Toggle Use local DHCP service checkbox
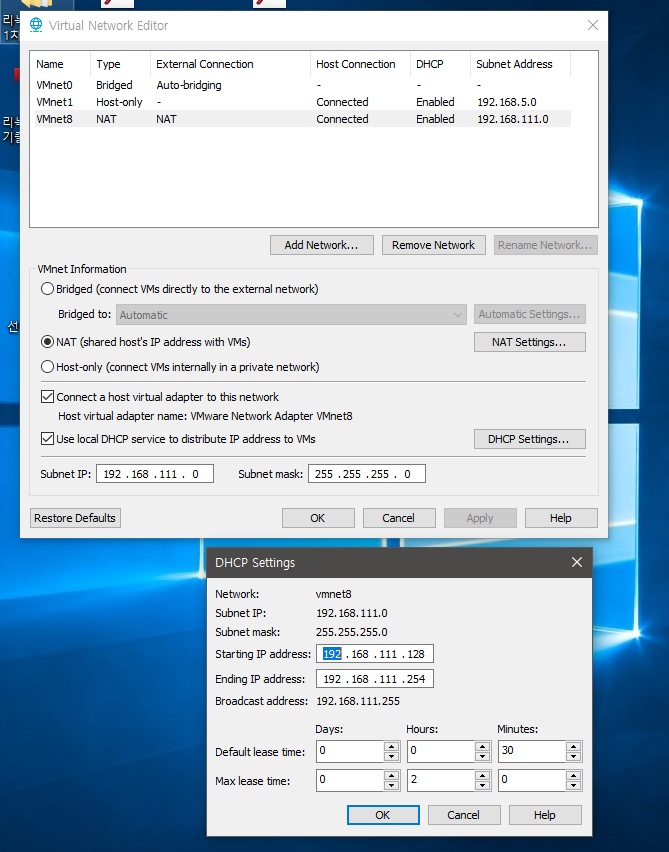This screenshot has width=669, height=852. (x=47, y=438)
